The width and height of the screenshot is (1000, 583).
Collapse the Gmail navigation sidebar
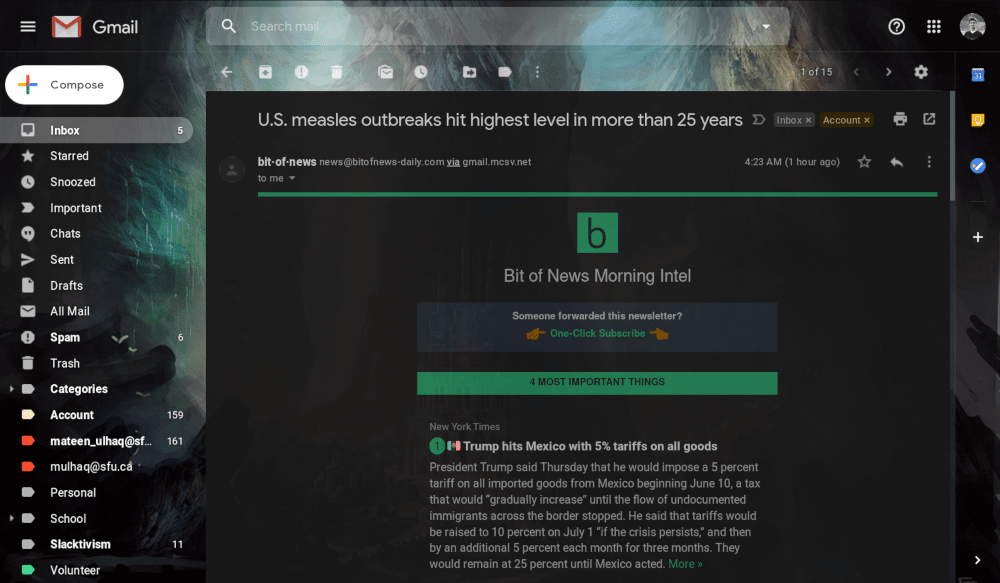[27, 26]
